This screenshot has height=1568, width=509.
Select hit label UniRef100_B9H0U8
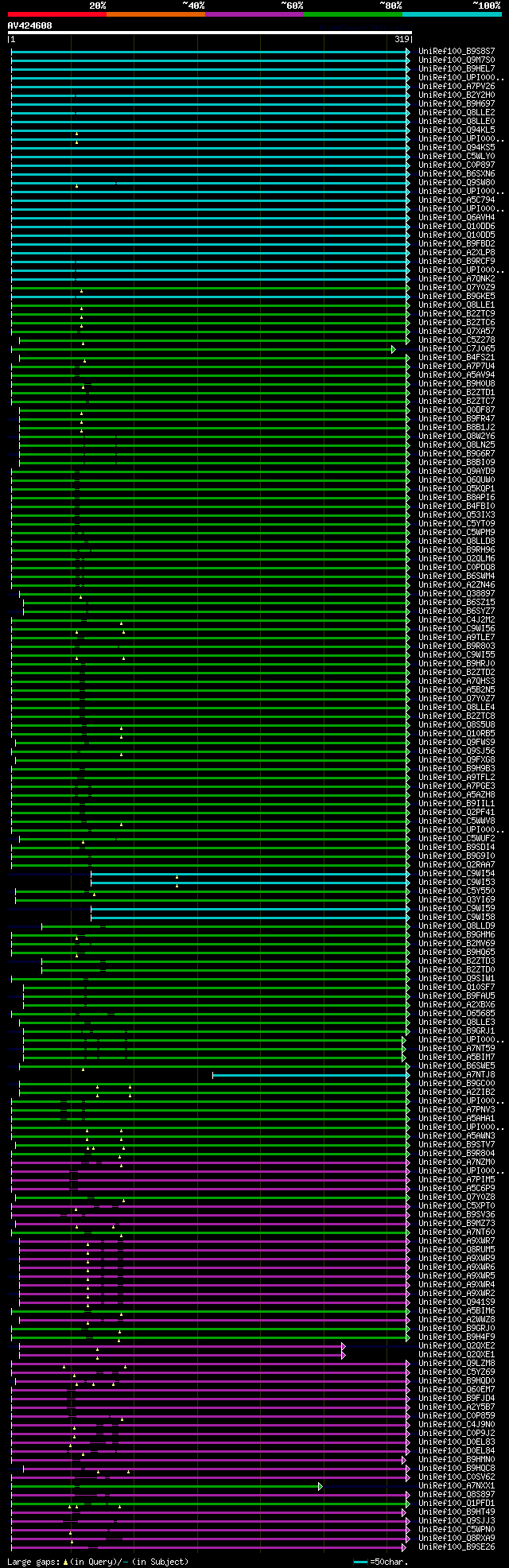click(457, 383)
